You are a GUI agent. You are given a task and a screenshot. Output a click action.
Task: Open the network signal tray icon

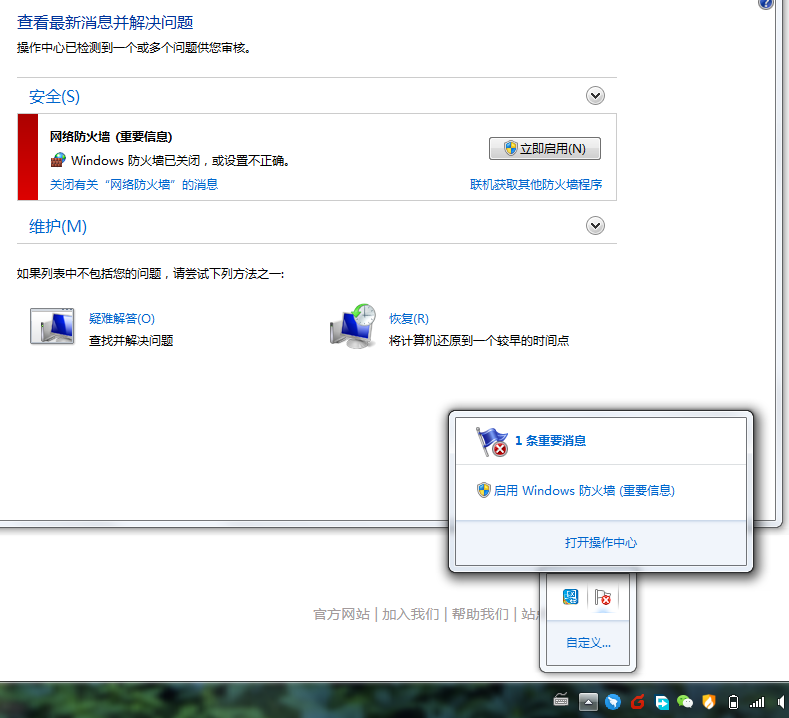point(757,702)
